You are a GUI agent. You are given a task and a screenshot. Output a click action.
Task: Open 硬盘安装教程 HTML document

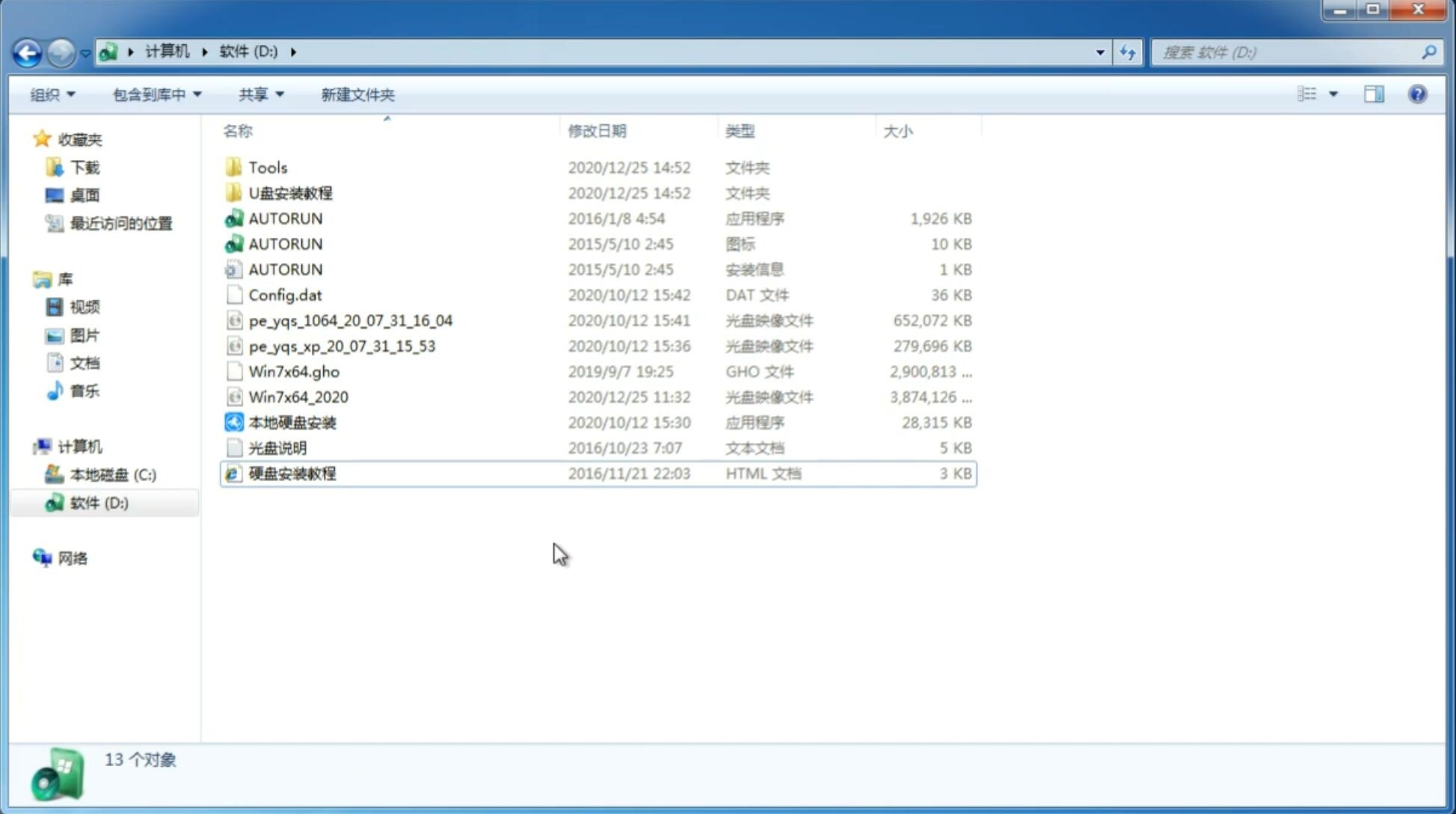pyautogui.click(x=291, y=473)
